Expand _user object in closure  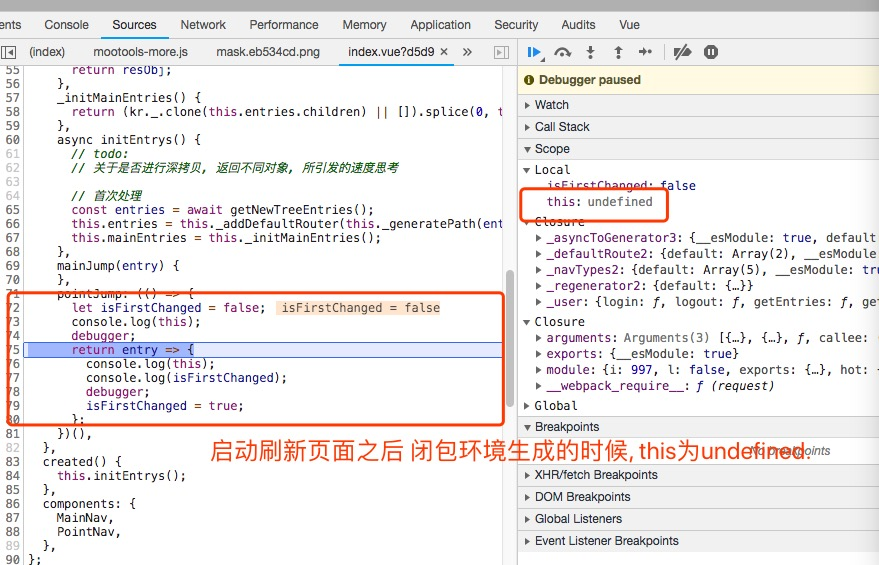click(539, 302)
